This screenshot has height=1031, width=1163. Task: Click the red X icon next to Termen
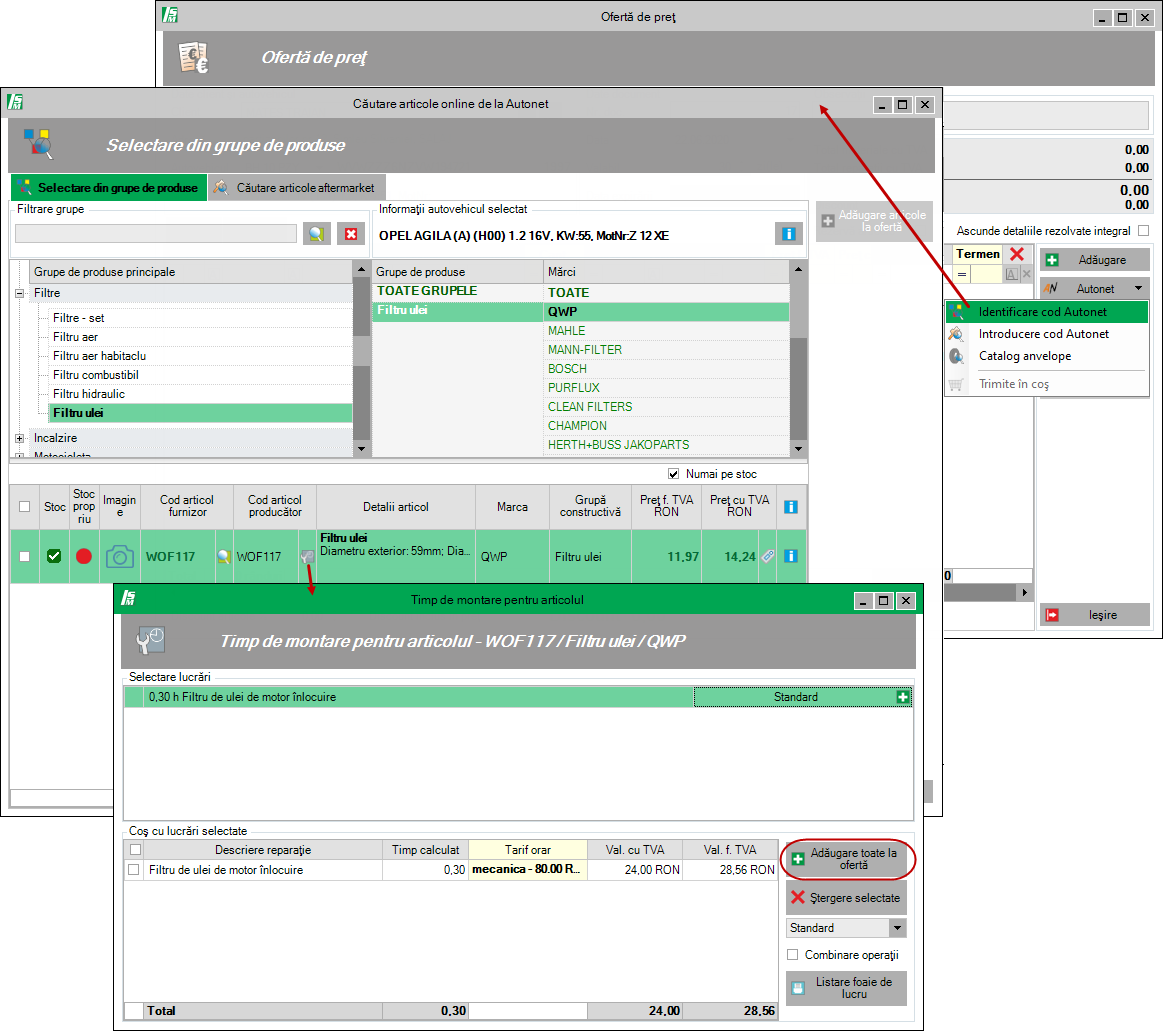coord(1017,254)
